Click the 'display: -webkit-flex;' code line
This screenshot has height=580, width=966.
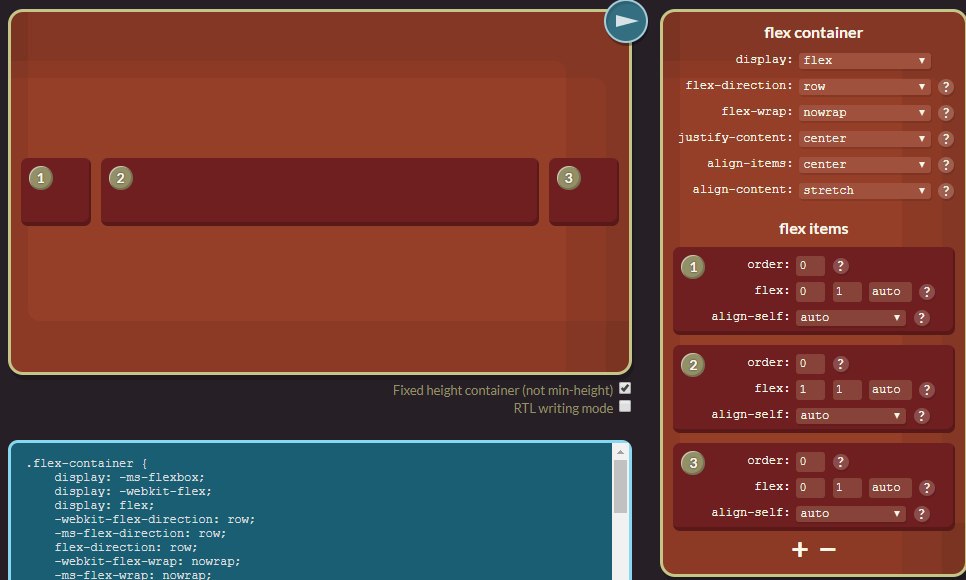click(x=132, y=491)
